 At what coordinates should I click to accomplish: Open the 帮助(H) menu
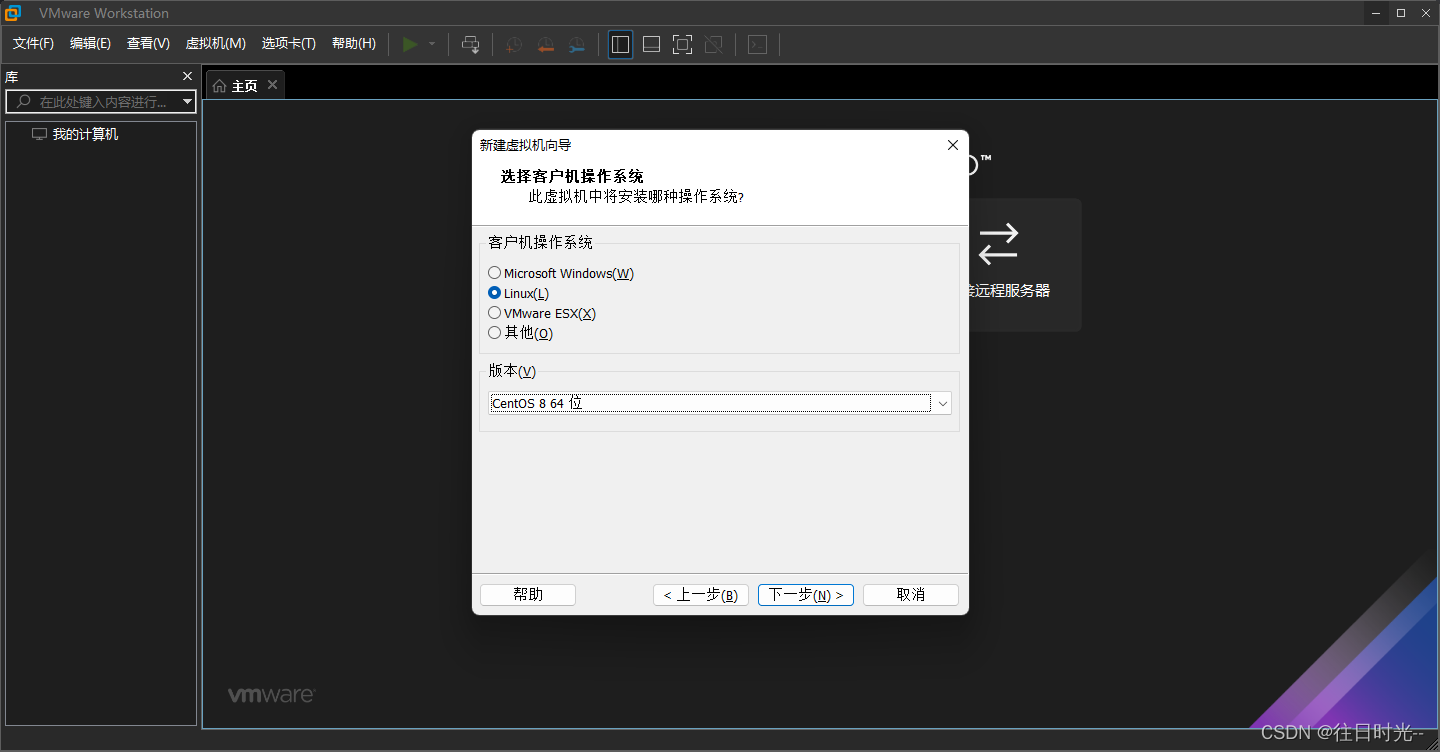click(354, 44)
